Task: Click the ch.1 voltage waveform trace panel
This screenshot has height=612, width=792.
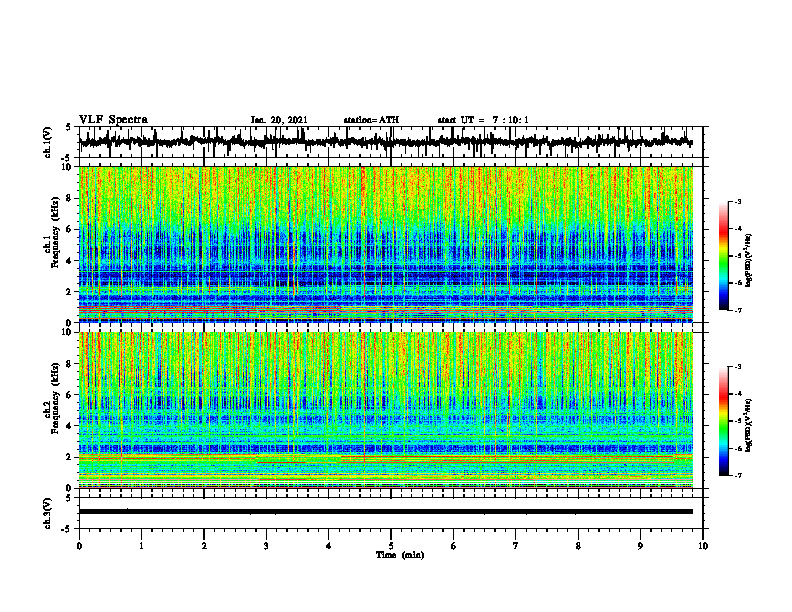Action: pyautogui.click(x=390, y=142)
